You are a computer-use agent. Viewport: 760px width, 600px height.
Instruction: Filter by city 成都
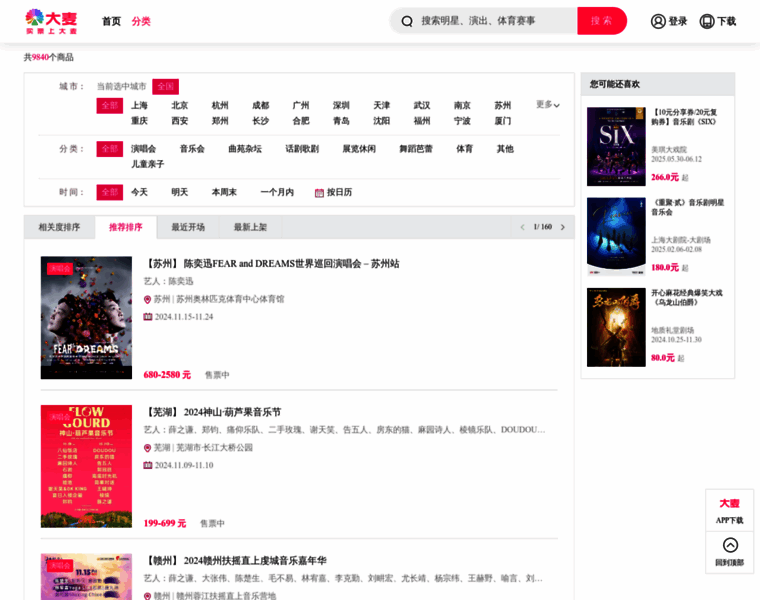260,106
